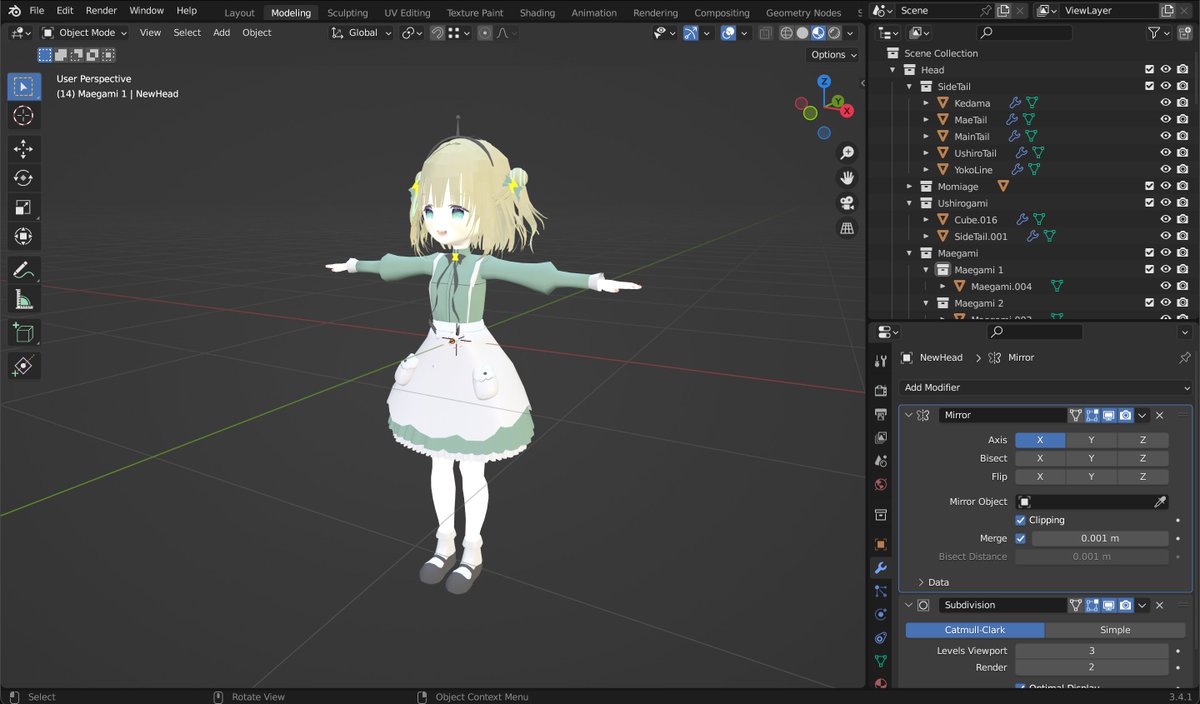This screenshot has width=1200, height=704.
Task: Open the Object Mode dropdown
Action: coord(85,33)
